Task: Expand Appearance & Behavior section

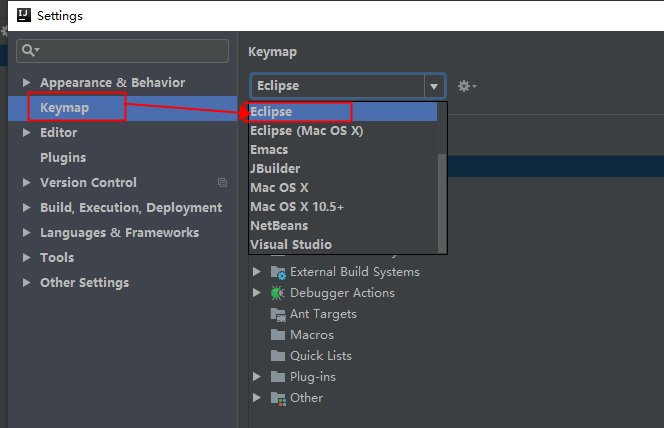Action: click(26, 83)
